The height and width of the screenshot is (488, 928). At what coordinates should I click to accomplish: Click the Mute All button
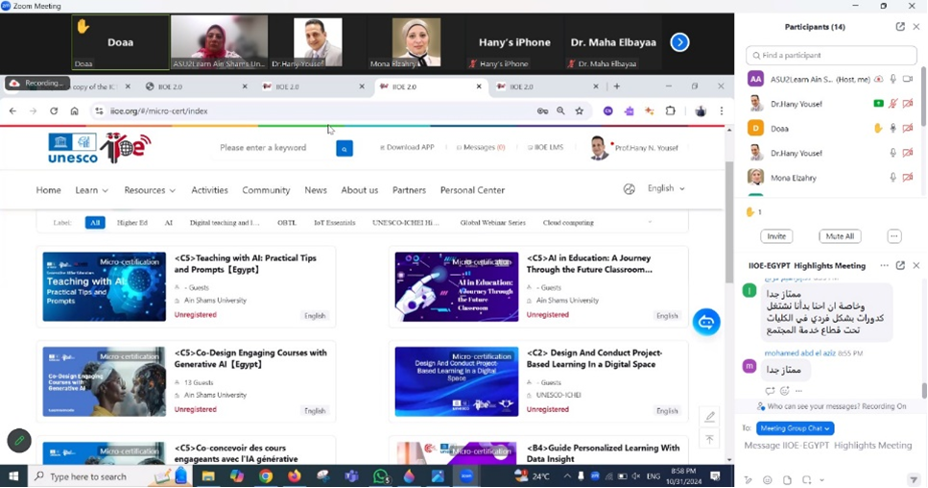click(x=838, y=236)
